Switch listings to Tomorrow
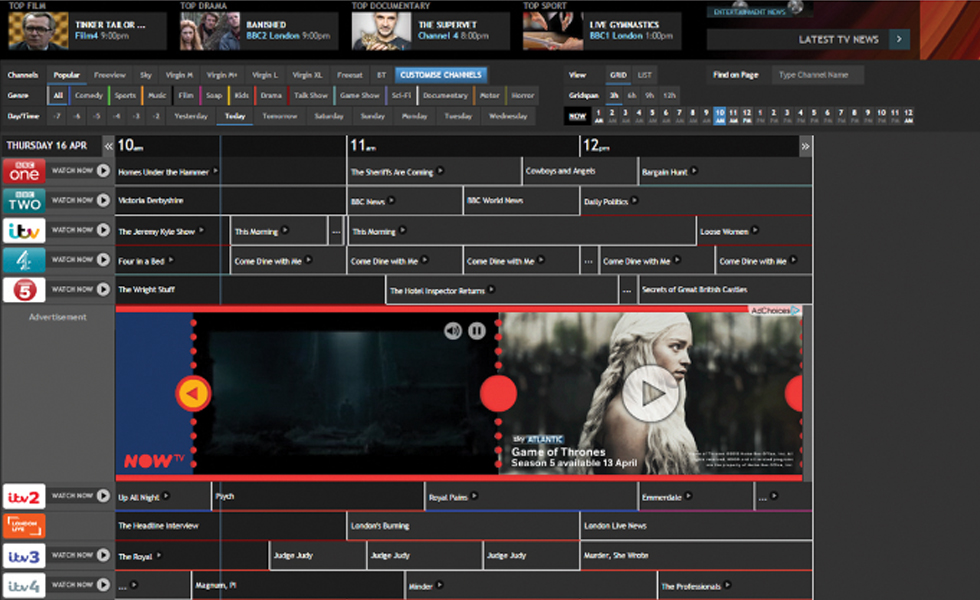The width and height of the screenshot is (980, 600). click(x=279, y=116)
